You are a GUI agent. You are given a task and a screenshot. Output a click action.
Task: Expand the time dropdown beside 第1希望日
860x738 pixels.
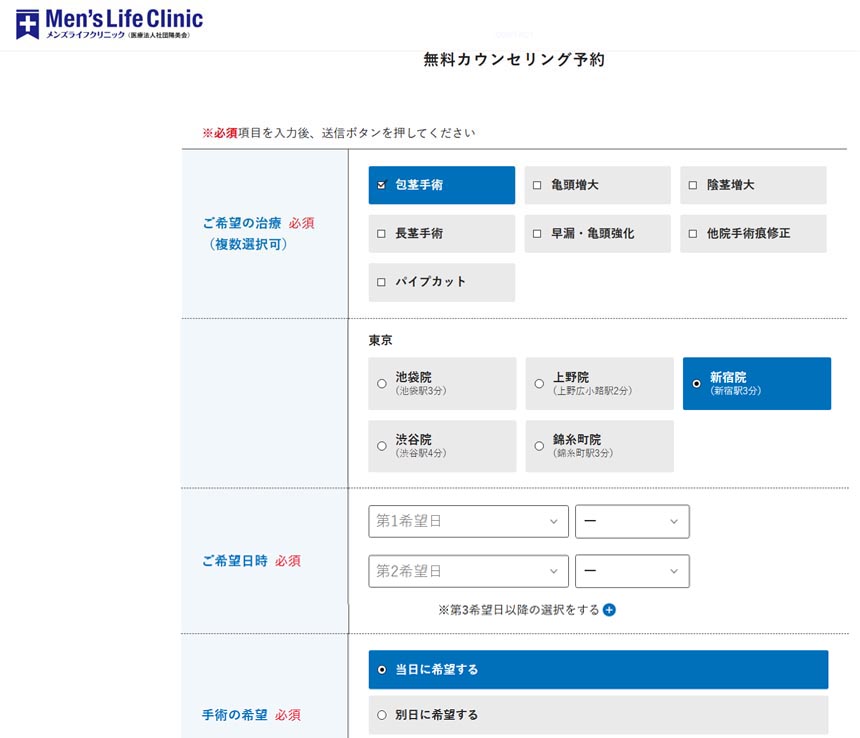pos(632,521)
